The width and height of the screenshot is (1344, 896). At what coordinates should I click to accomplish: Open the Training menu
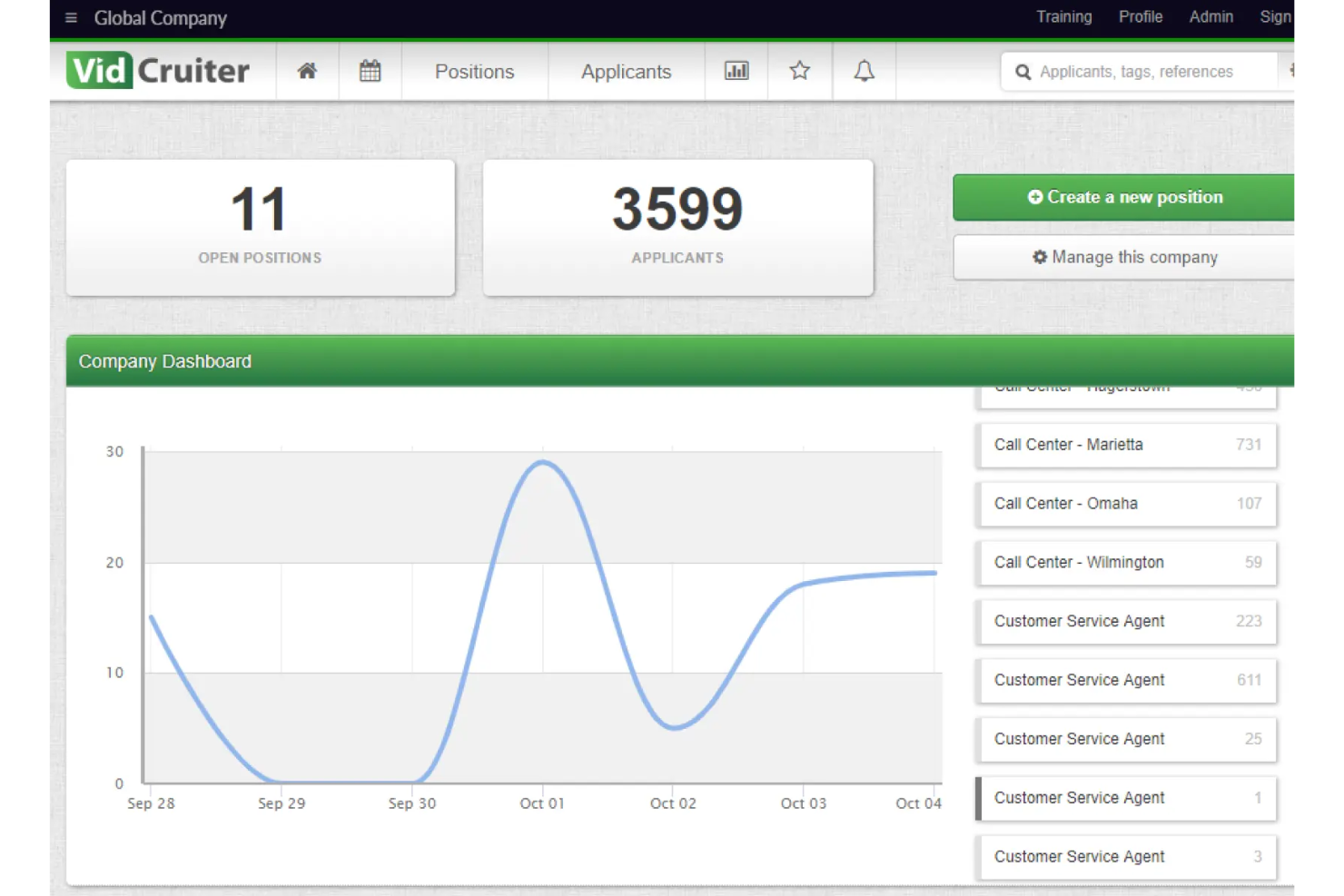(1063, 16)
